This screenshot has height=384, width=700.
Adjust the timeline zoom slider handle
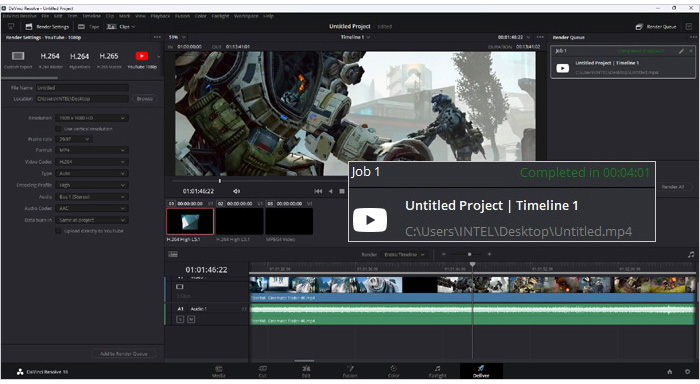pyautogui.click(x=469, y=254)
